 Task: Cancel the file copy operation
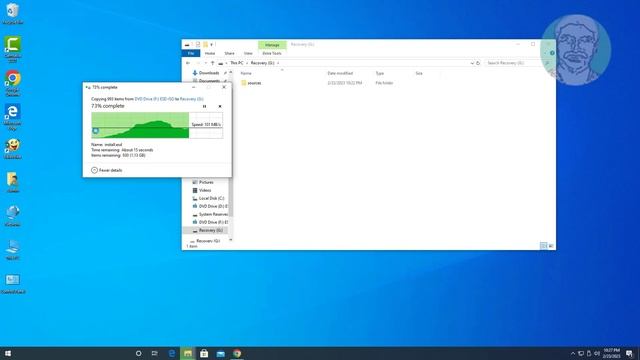[x=220, y=106]
